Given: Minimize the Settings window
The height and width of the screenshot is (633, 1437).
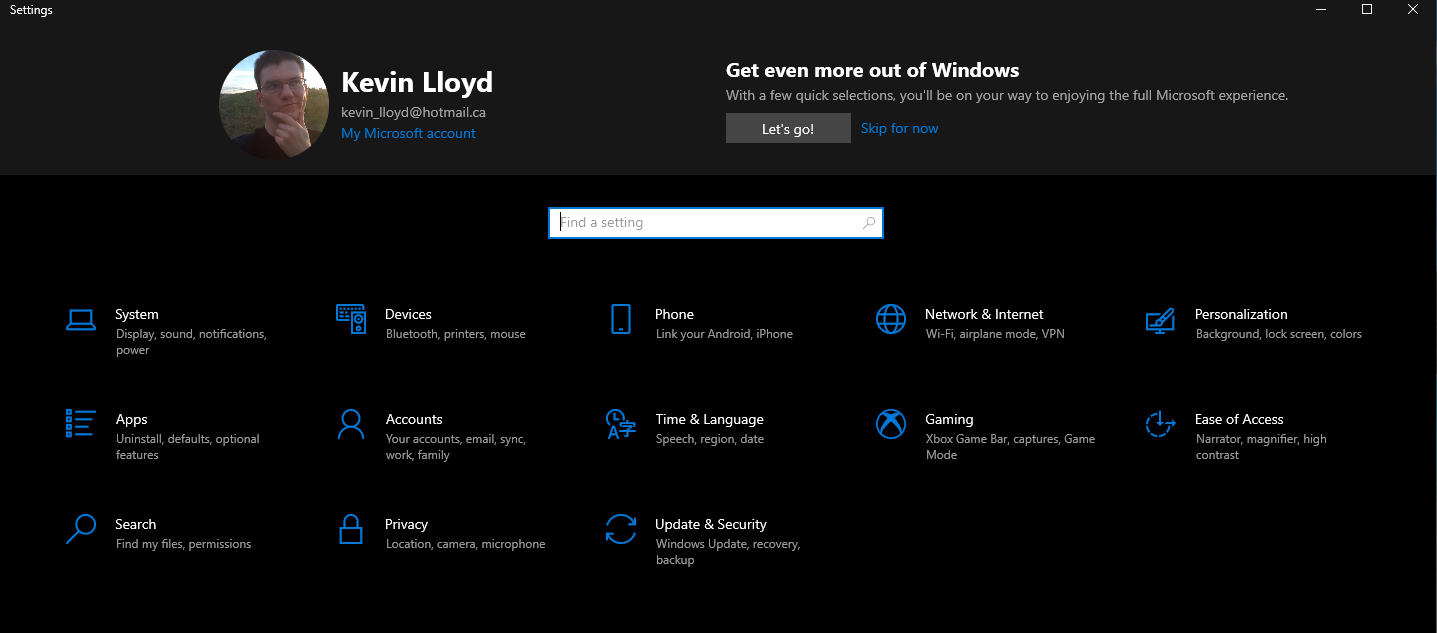Looking at the screenshot, I should pos(1321,10).
